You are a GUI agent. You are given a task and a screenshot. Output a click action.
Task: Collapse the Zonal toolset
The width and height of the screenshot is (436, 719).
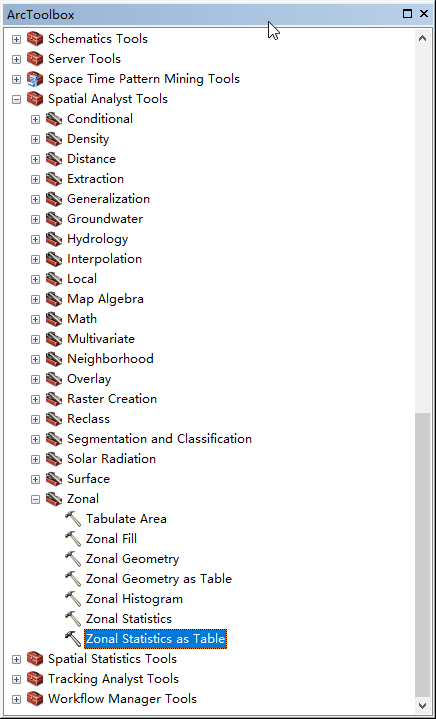pos(35,499)
